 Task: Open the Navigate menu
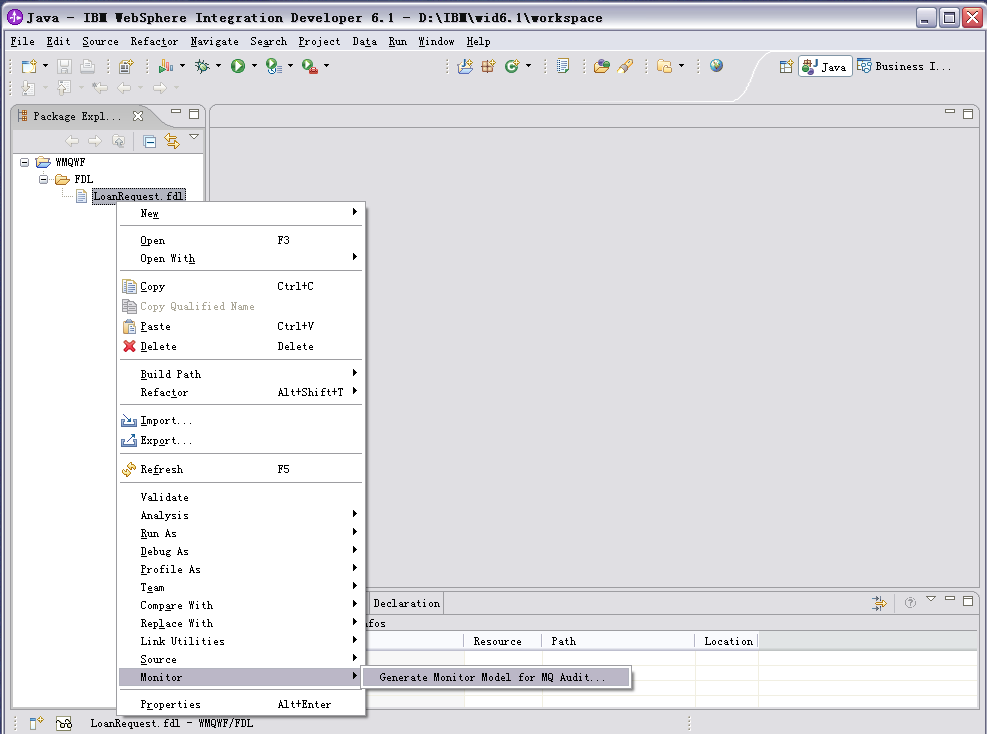(215, 42)
